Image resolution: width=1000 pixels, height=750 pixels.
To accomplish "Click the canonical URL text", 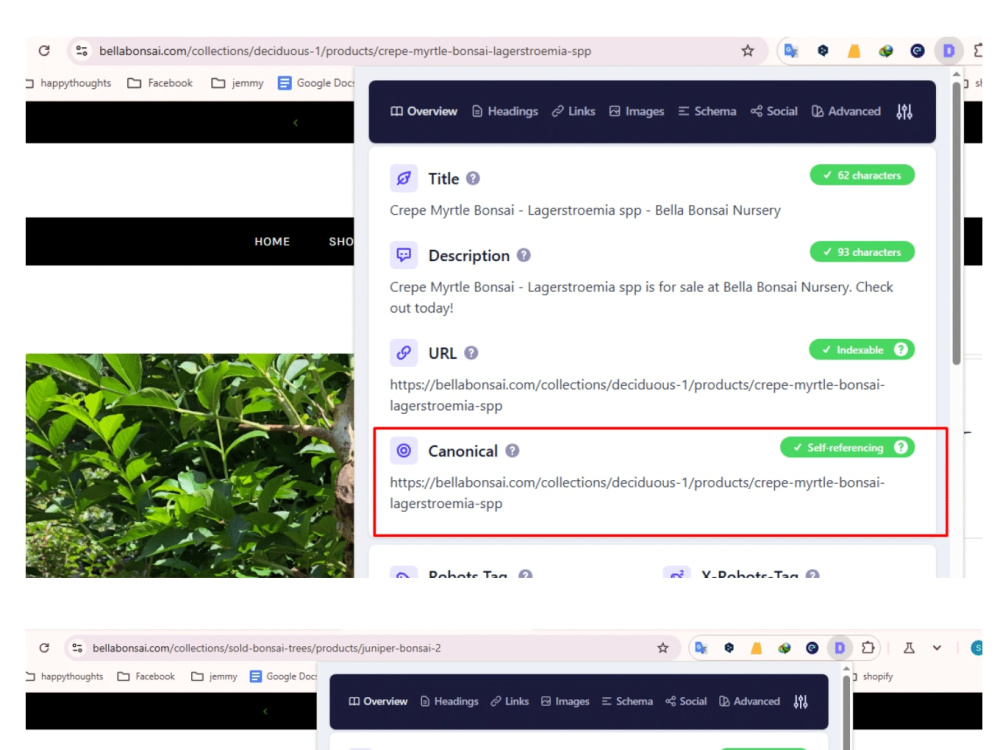I will 637,493.
